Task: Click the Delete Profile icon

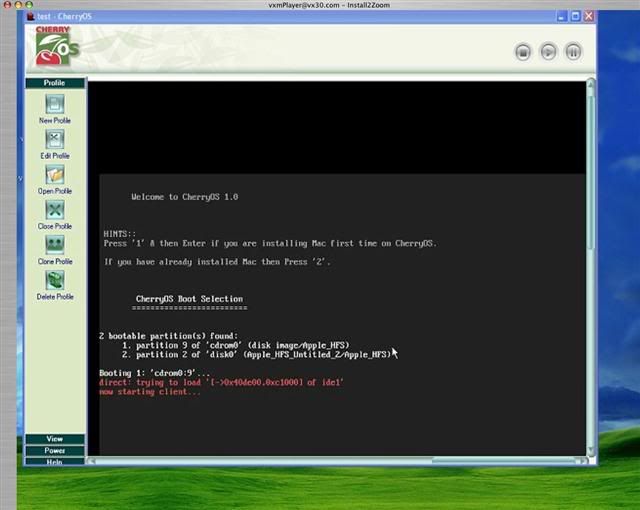Action: point(55,280)
